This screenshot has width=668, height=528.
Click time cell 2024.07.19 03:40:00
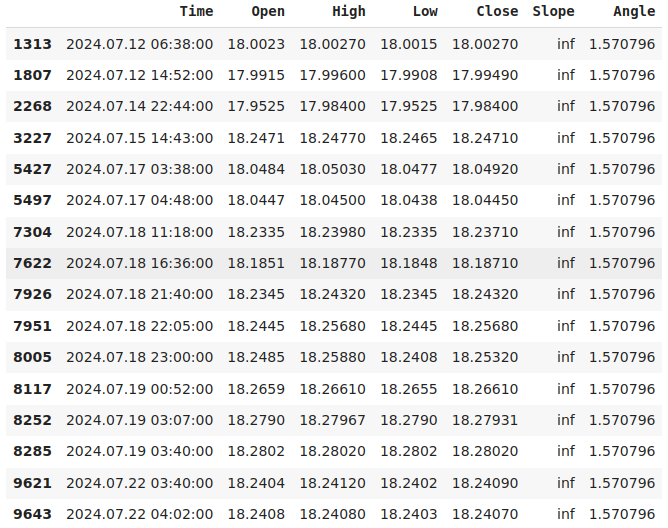pyautogui.click(x=139, y=451)
